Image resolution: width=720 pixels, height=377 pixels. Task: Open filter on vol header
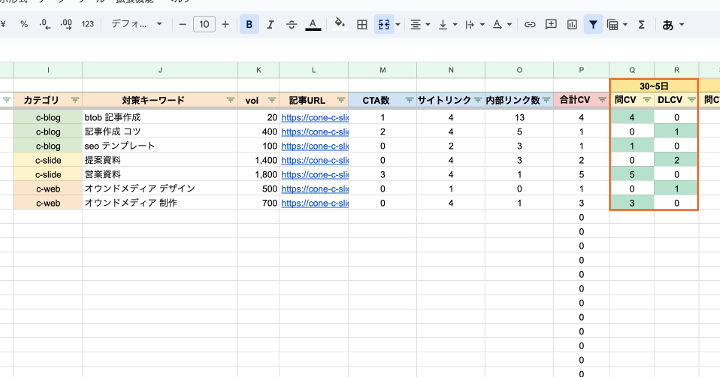click(x=272, y=100)
